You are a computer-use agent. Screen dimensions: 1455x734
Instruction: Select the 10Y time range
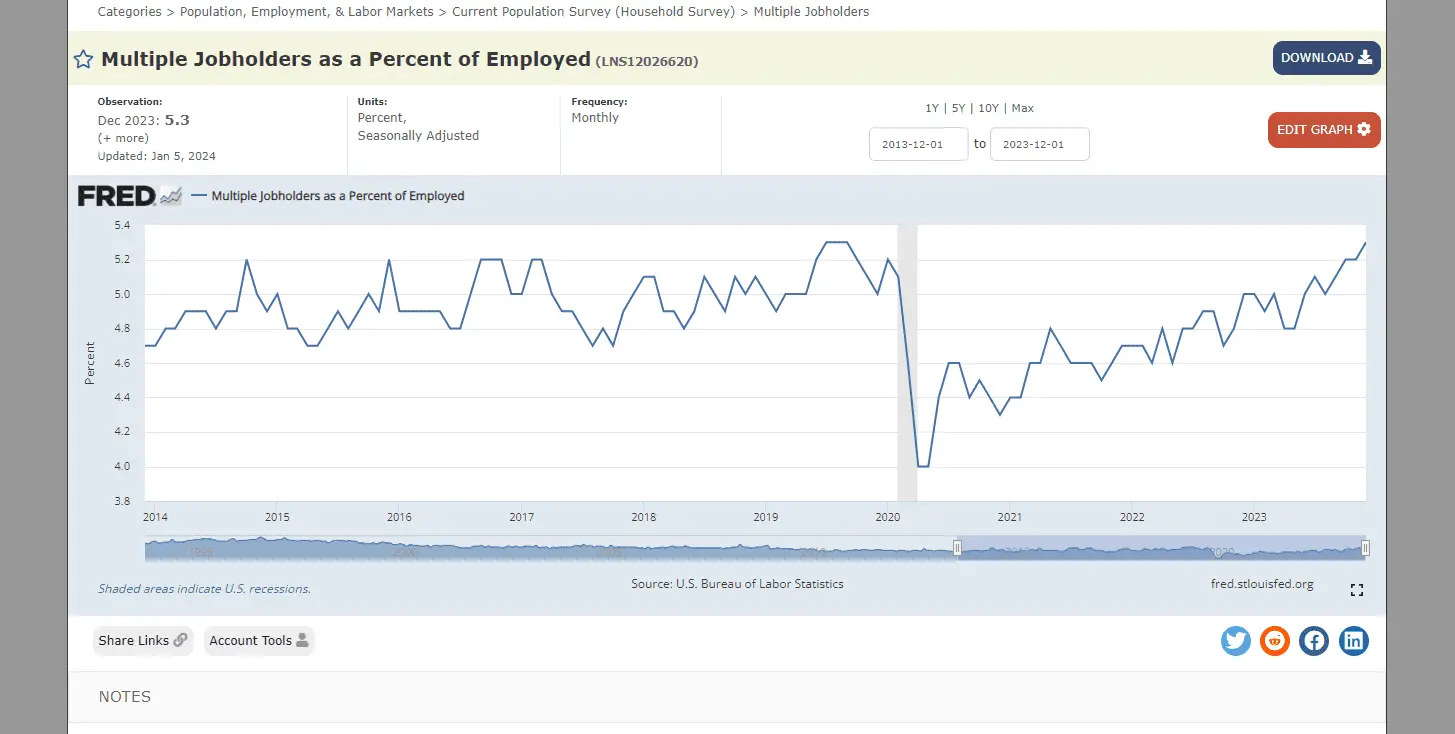pyautogui.click(x=988, y=108)
